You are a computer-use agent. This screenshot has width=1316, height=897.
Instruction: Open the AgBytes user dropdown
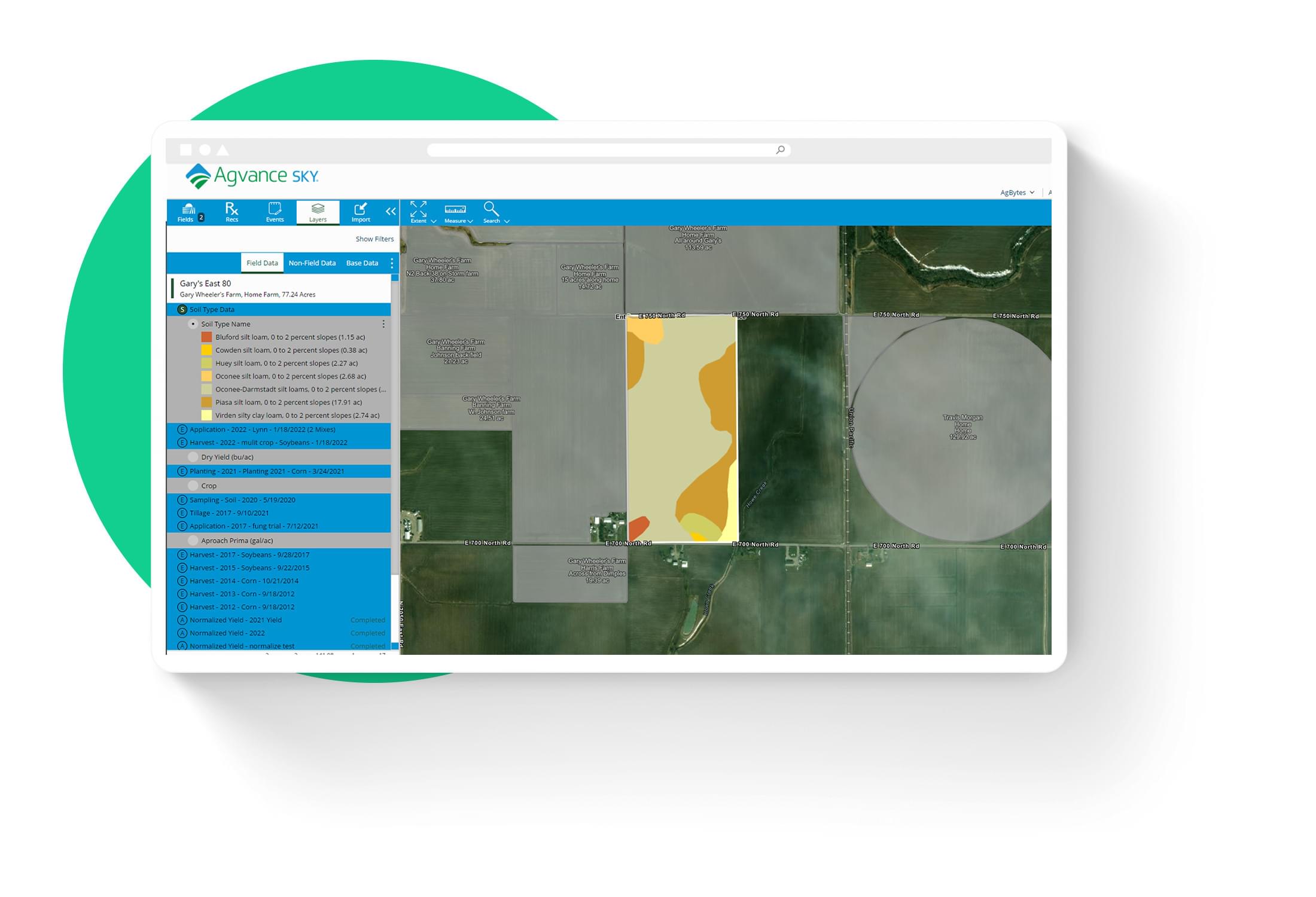pos(1017,193)
